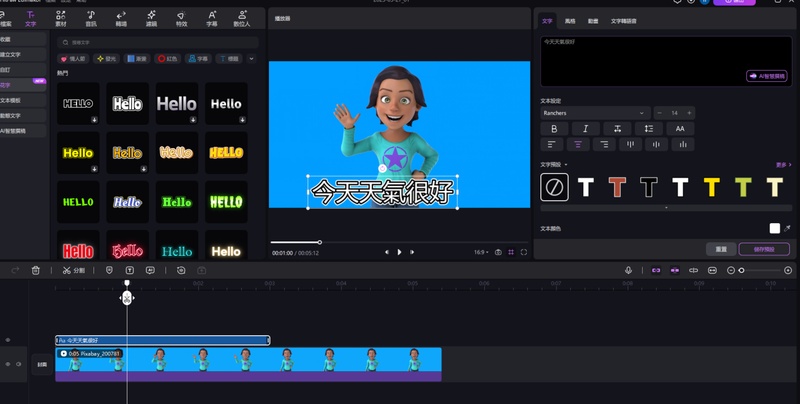Viewport: 800px width, 404px height.
Task: Toggle the first purple snapping icon in timeline toolbar
Action: point(656,270)
